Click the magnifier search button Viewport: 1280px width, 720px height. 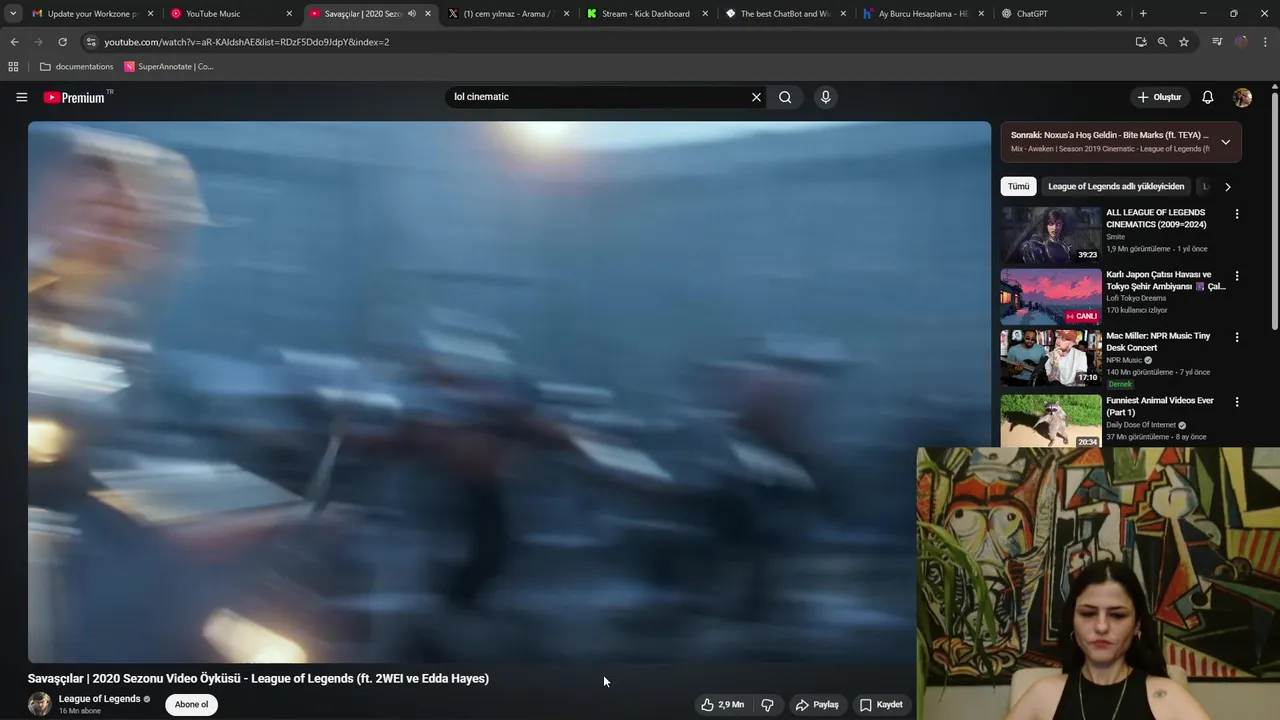[x=785, y=97]
